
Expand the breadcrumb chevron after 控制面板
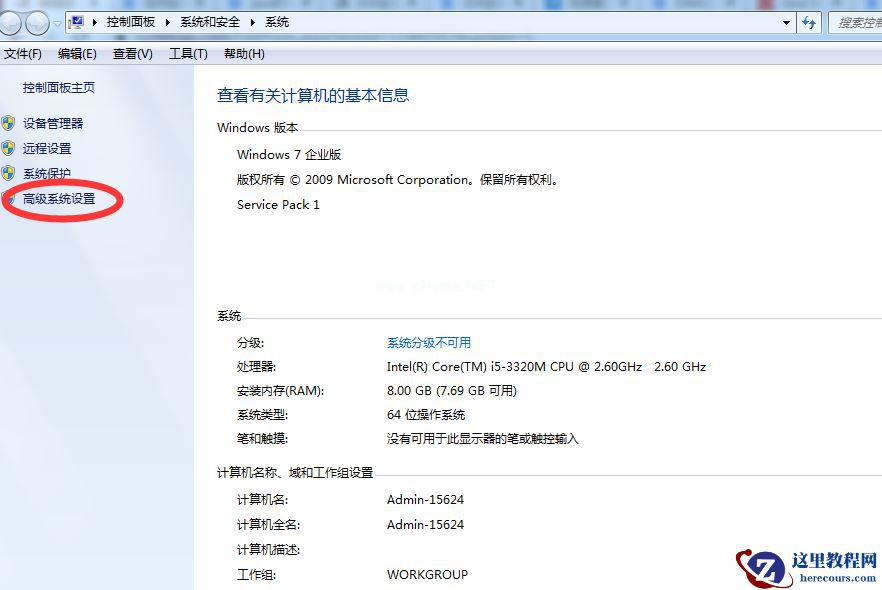167,22
